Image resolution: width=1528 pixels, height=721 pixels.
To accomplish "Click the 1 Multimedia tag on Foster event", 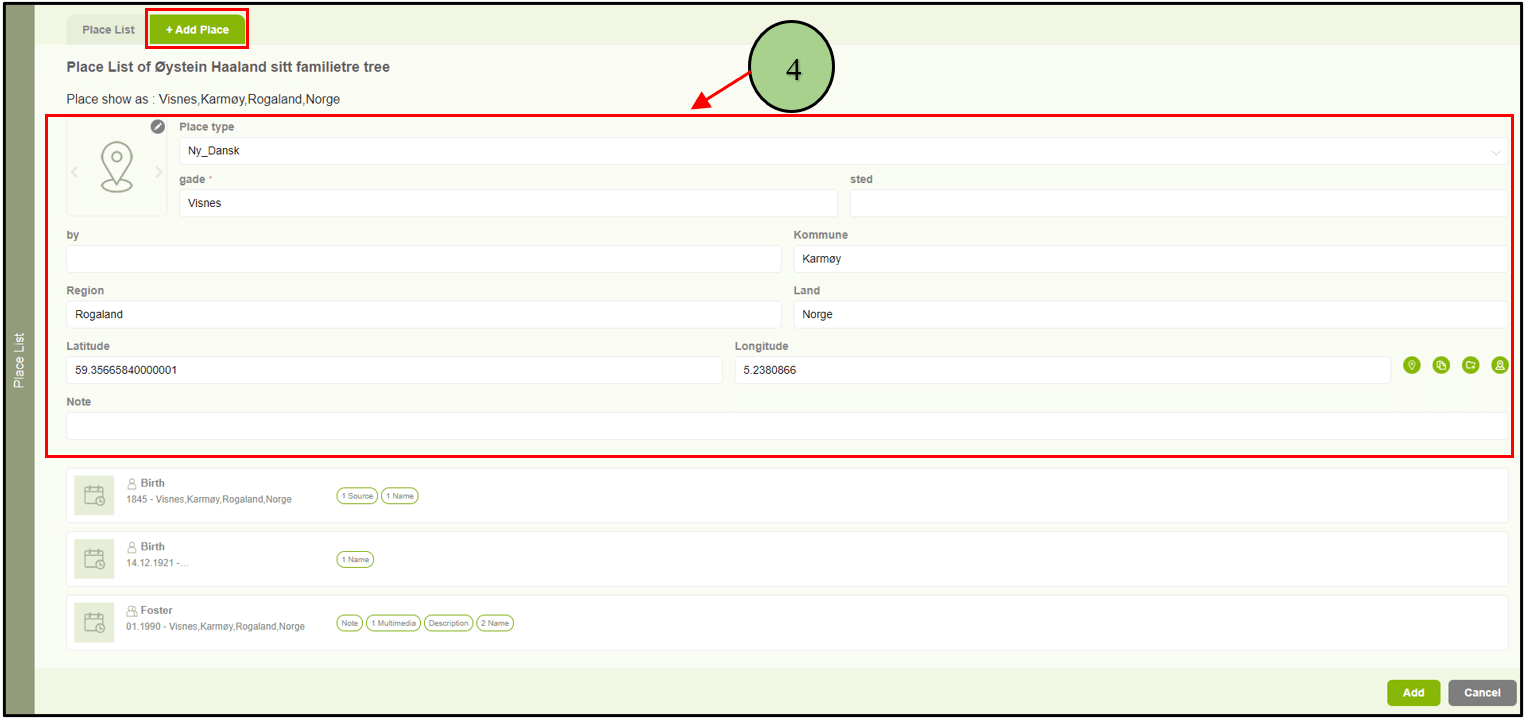I will (393, 623).
